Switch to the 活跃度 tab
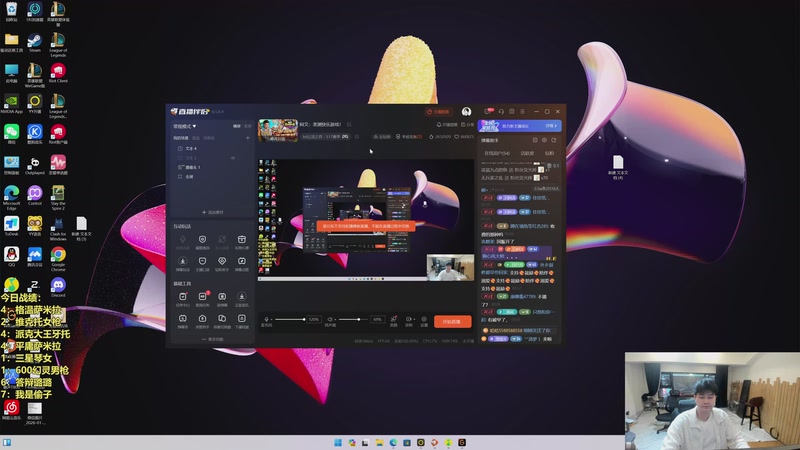Viewport: 800px width, 450px height. point(527,153)
